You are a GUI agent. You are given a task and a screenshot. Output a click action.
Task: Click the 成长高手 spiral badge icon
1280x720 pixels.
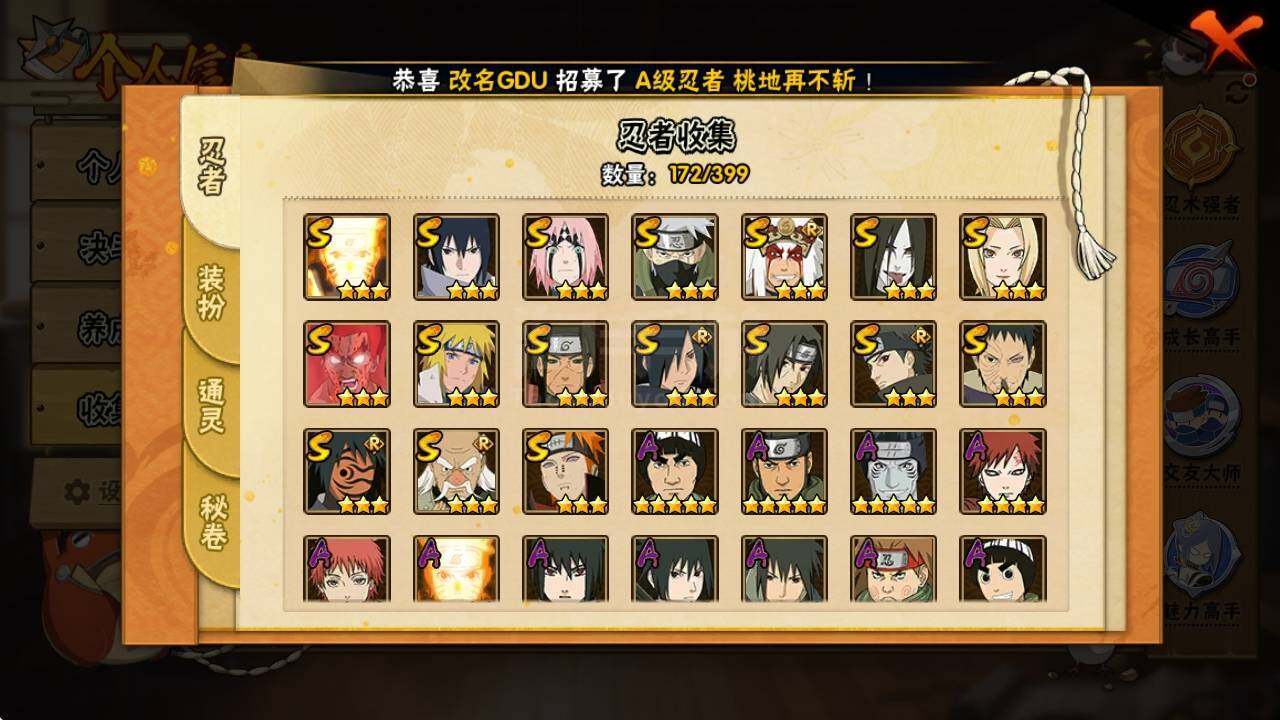[1202, 278]
